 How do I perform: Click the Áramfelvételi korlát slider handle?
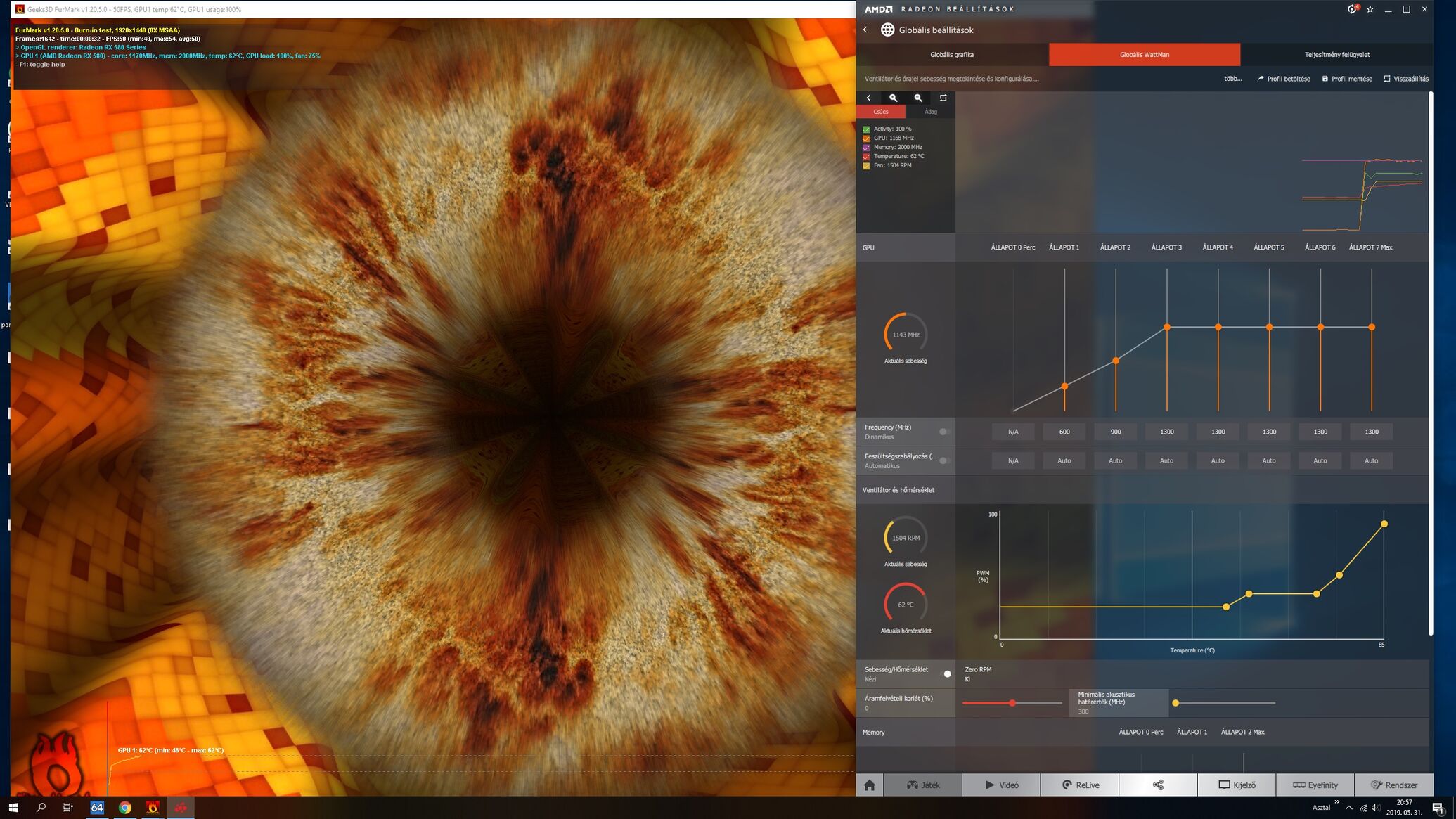[x=1012, y=703]
